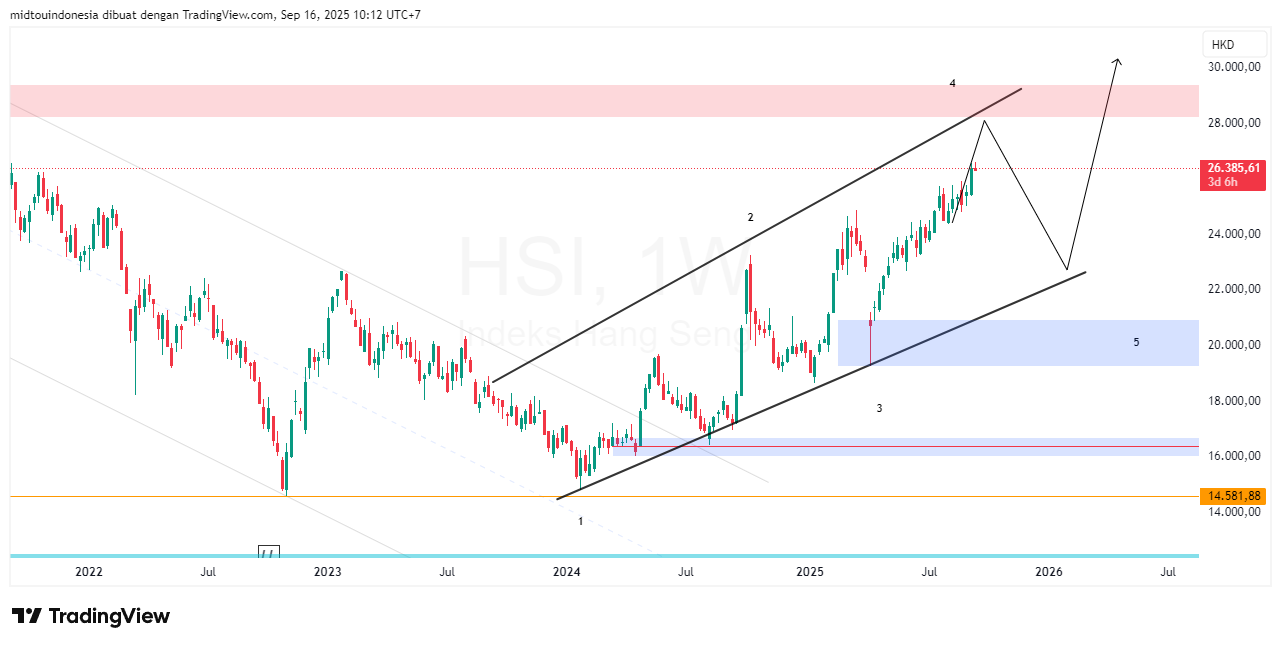Select the orange 14.581,88 price label
This screenshot has height=646, width=1281.
click(x=1233, y=495)
